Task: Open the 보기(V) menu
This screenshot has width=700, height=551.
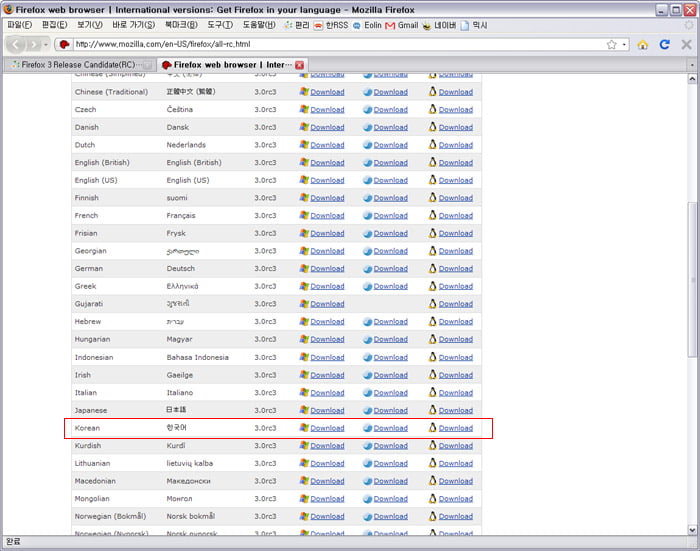Action: tap(90, 25)
